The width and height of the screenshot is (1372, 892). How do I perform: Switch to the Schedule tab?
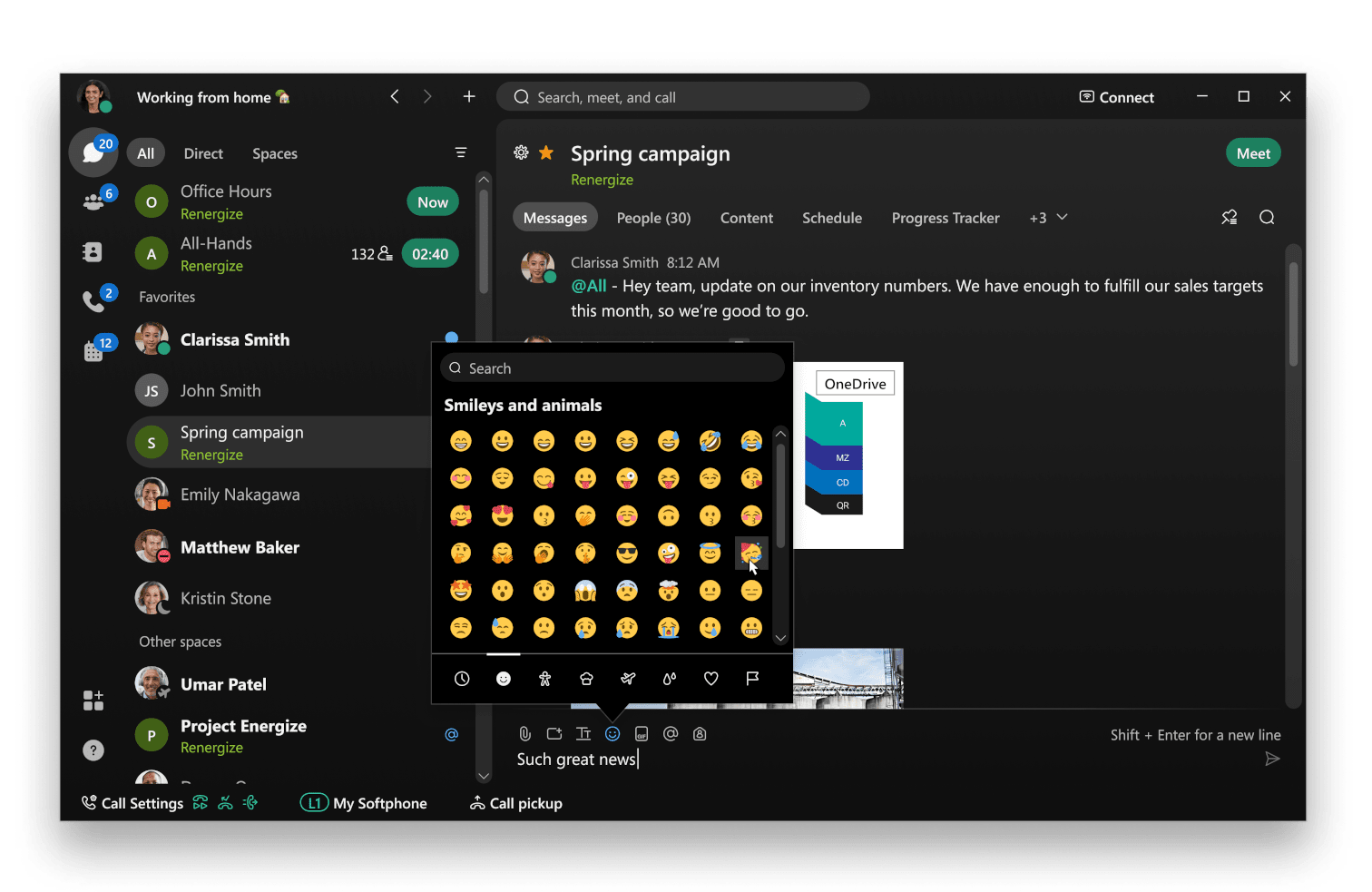coord(832,218)
